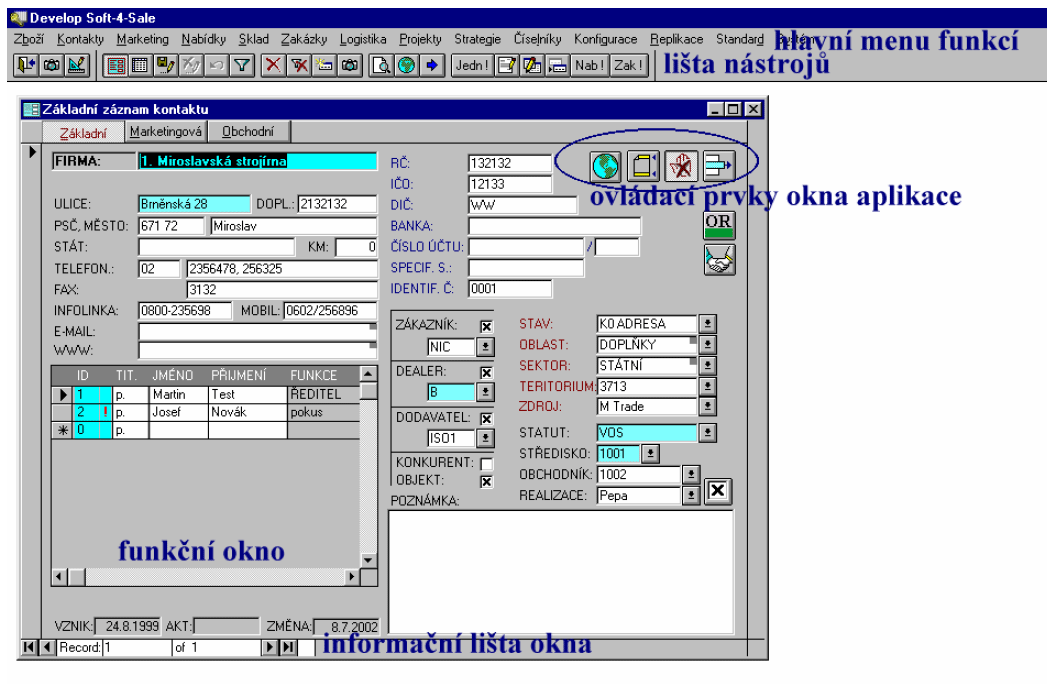Toggle the ZÁKAZNÍK checkbox
Screen dimensions: 1054x684
[x=487, y=327]
